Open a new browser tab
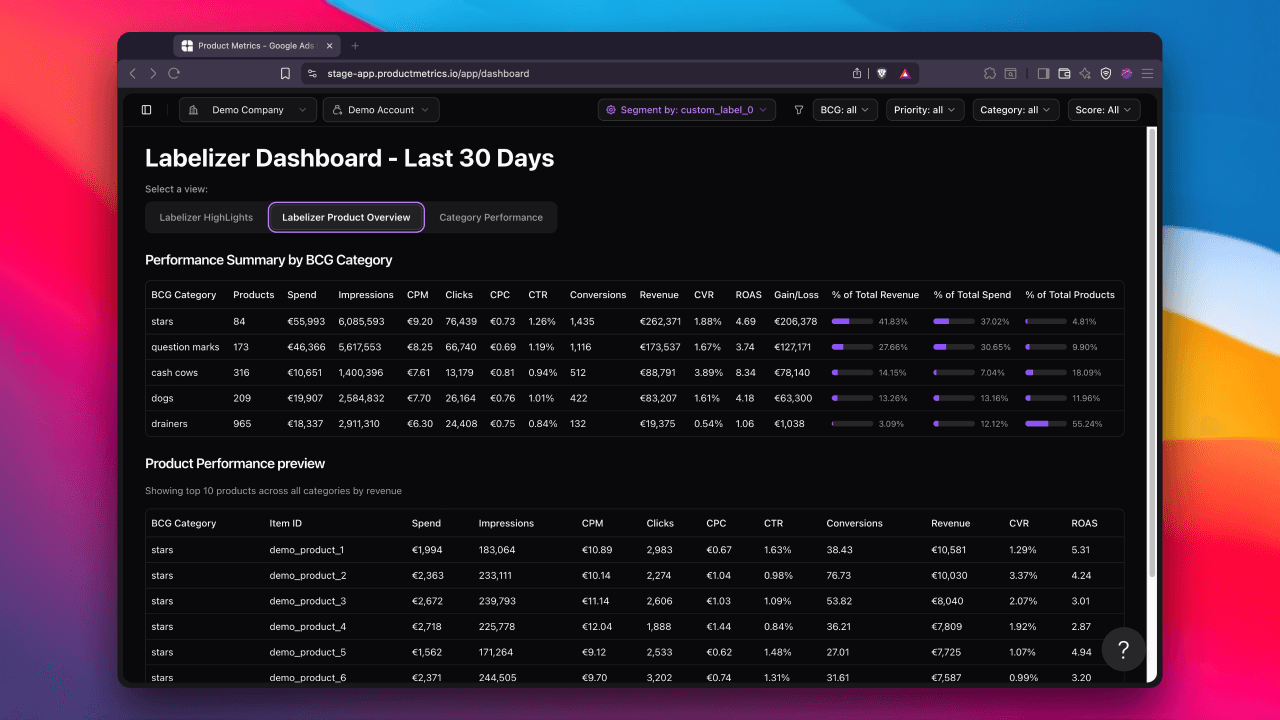This screenshot has height=720, width=1280. coord(355,46)
